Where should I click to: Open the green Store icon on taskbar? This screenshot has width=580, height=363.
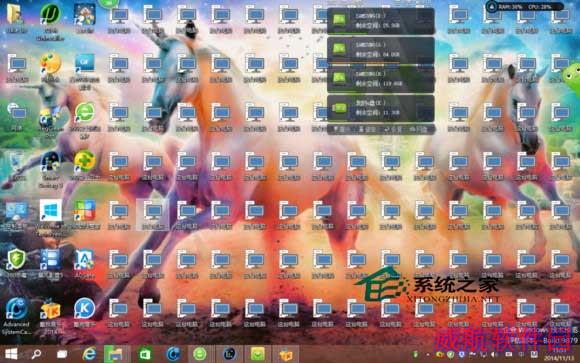[x=145, y=354]
